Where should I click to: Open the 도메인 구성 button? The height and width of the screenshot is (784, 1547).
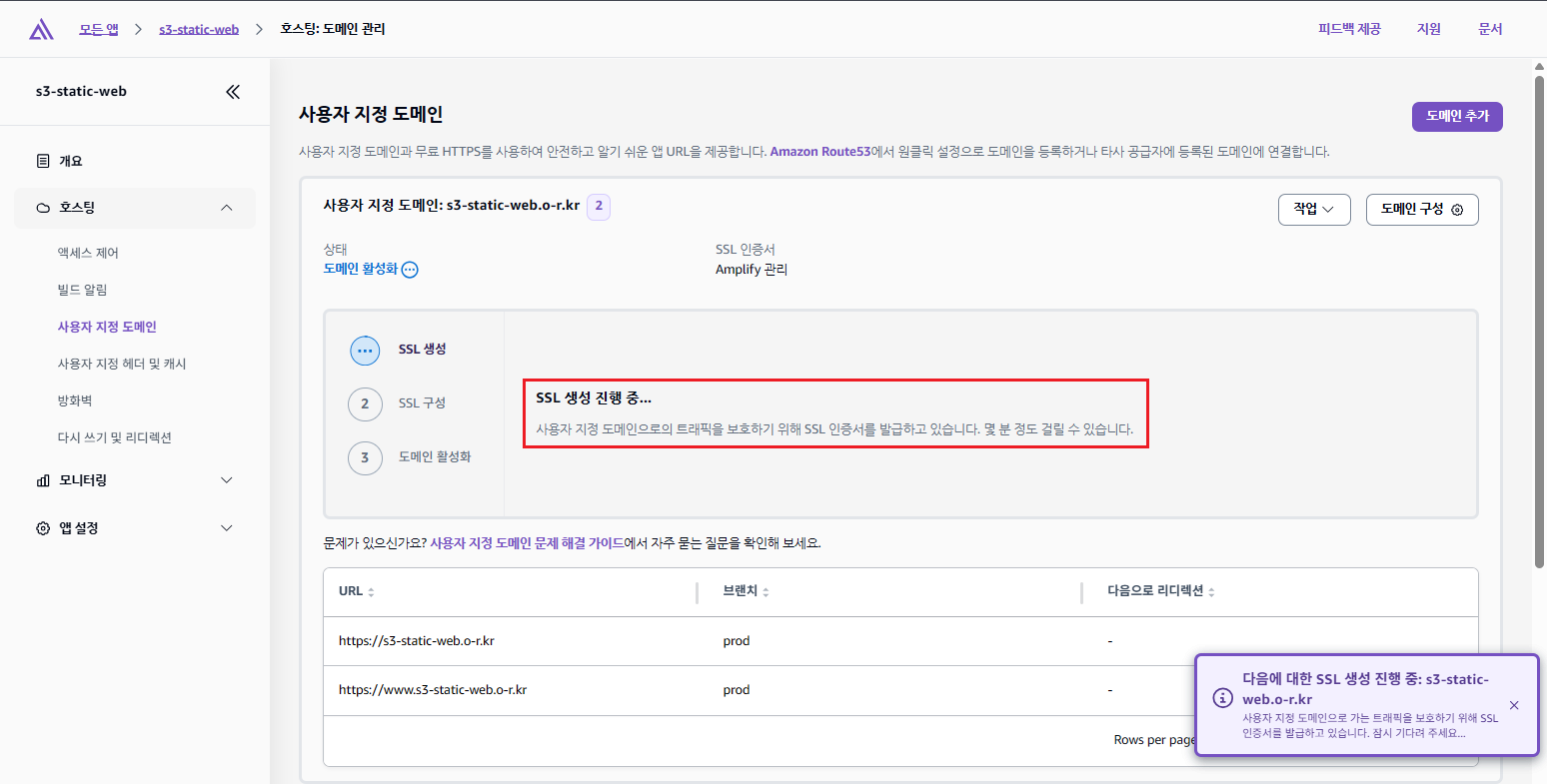pos(1421,209)
